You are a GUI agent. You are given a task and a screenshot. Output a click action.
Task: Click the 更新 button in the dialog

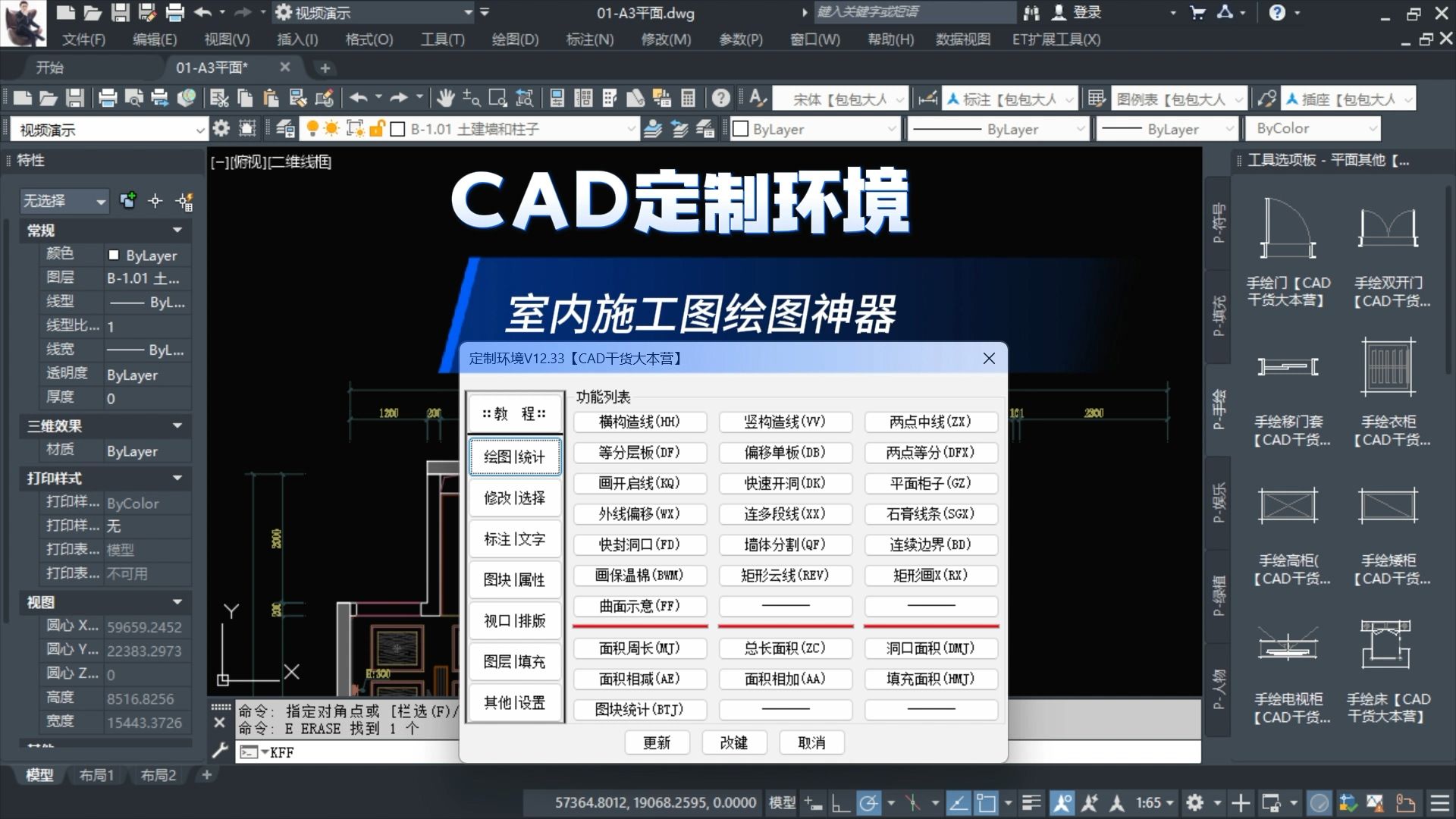pyautogui.click(x=657, y=742)
